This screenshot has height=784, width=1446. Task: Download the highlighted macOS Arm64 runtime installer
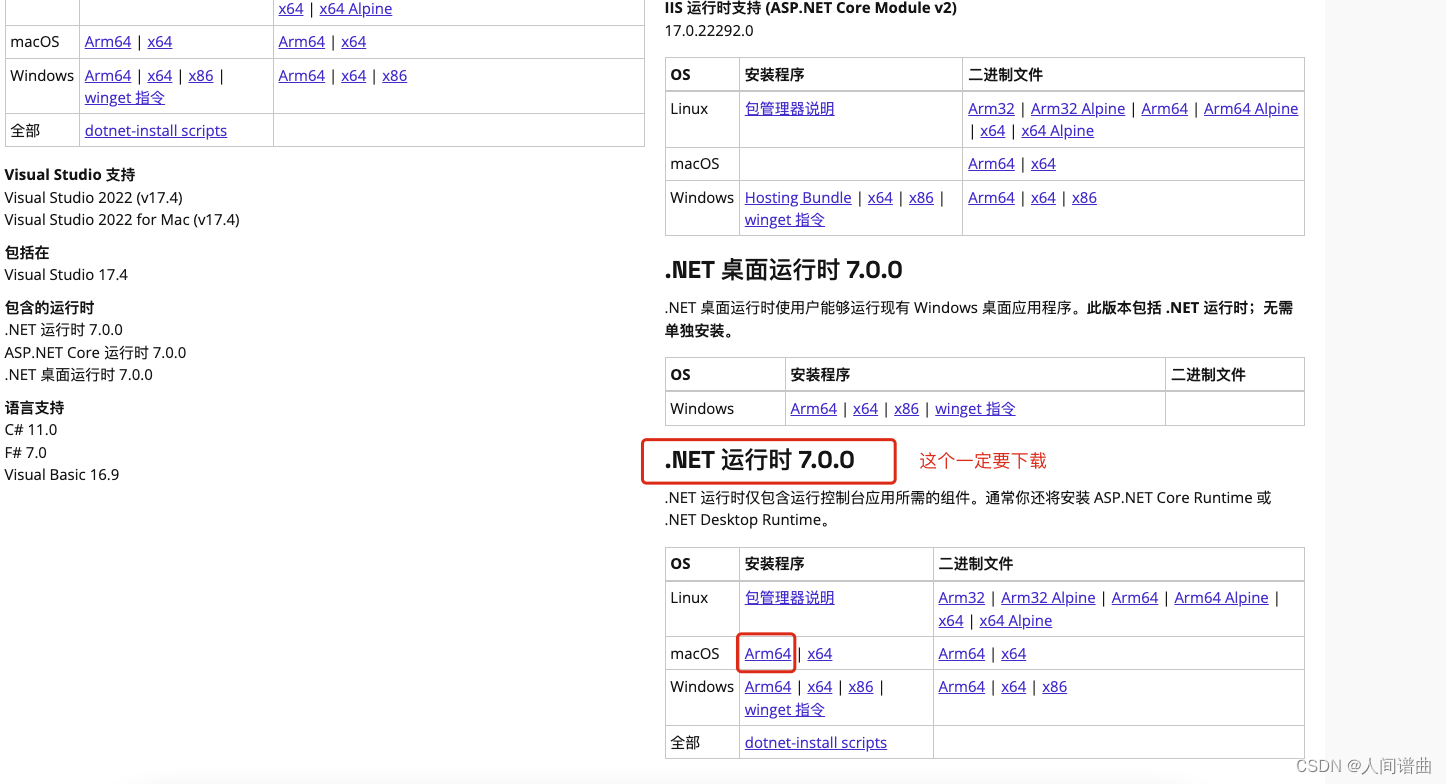point(766,653)
